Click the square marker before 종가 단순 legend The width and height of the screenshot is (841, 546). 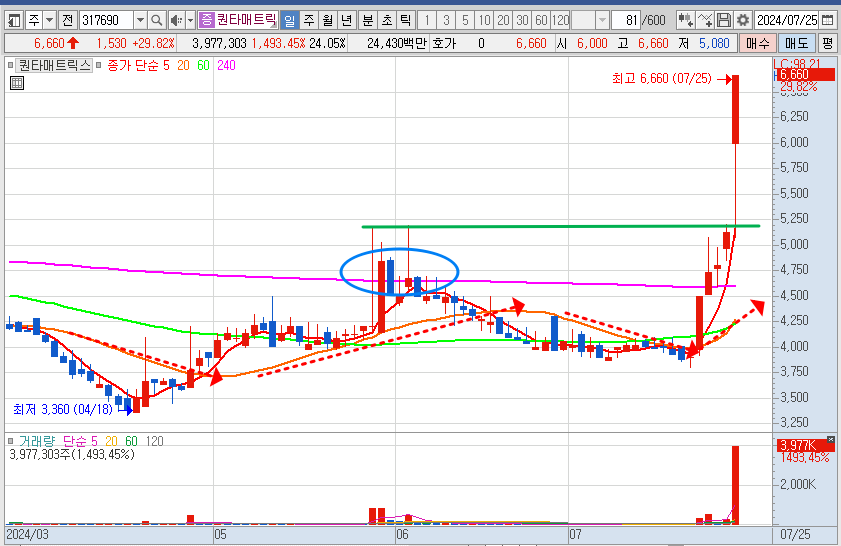[99, 65]
